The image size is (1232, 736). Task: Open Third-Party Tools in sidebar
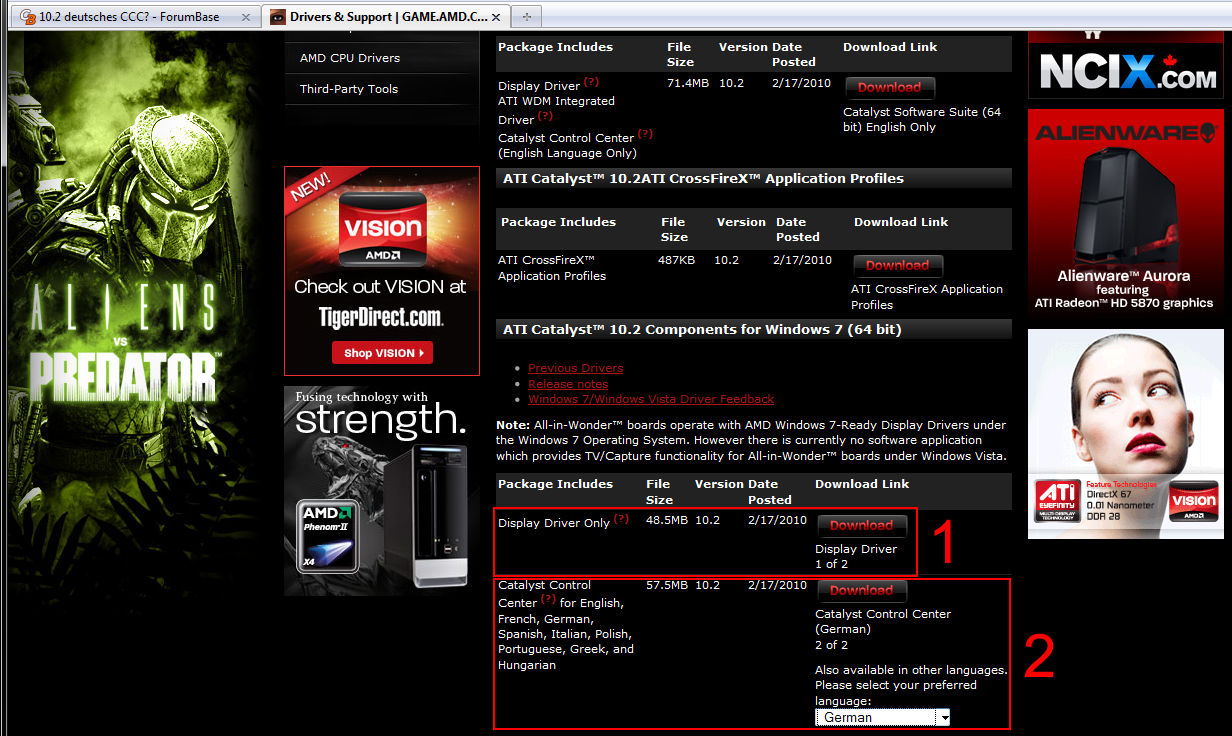click(x=349, y=89)
